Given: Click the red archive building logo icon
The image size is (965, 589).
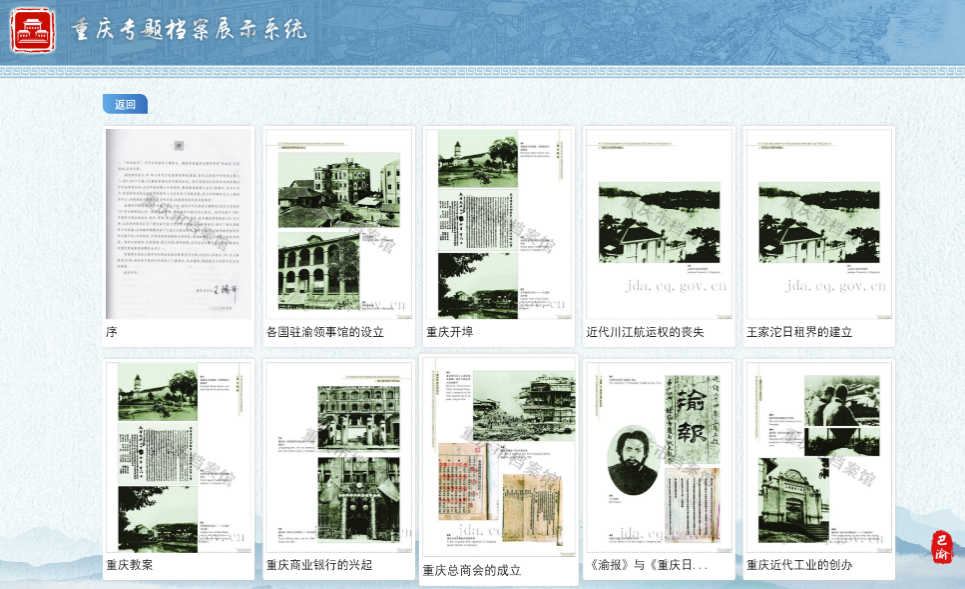Looking at the screenshot, I should (33, 30).
